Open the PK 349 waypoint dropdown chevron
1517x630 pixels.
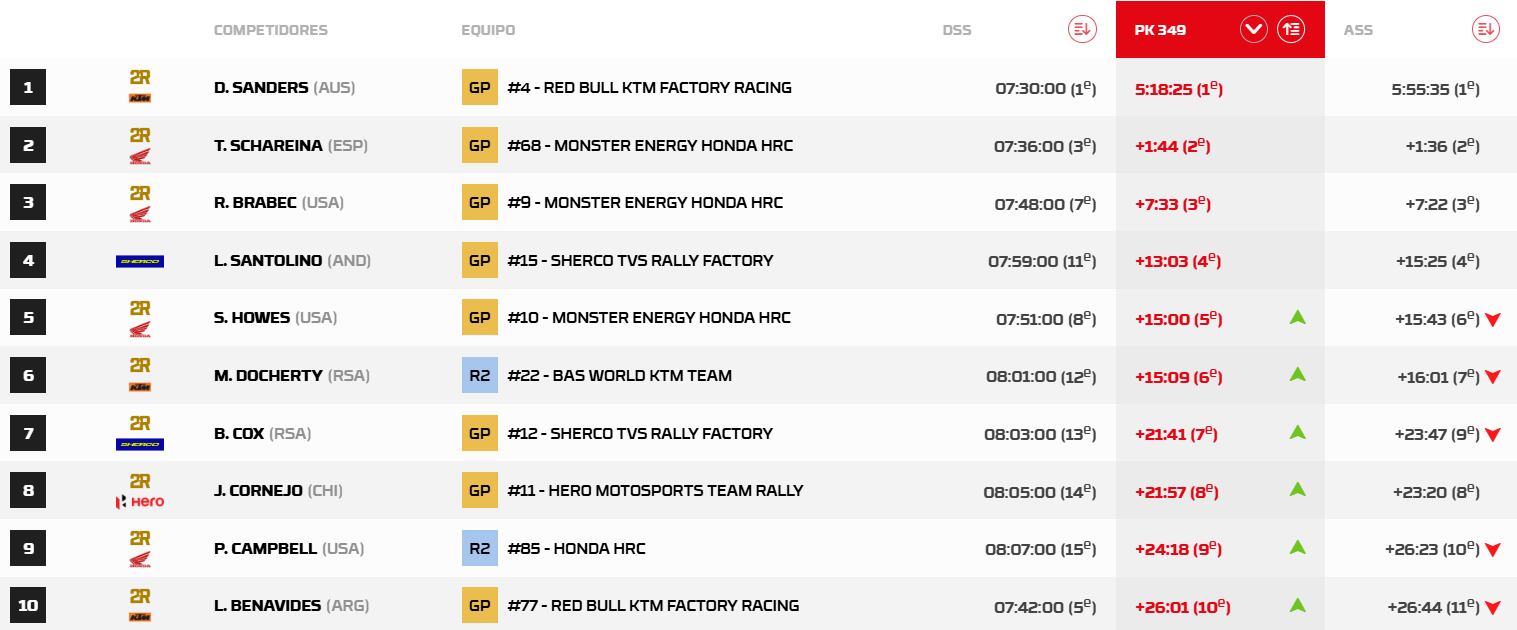click(1253, 29)
